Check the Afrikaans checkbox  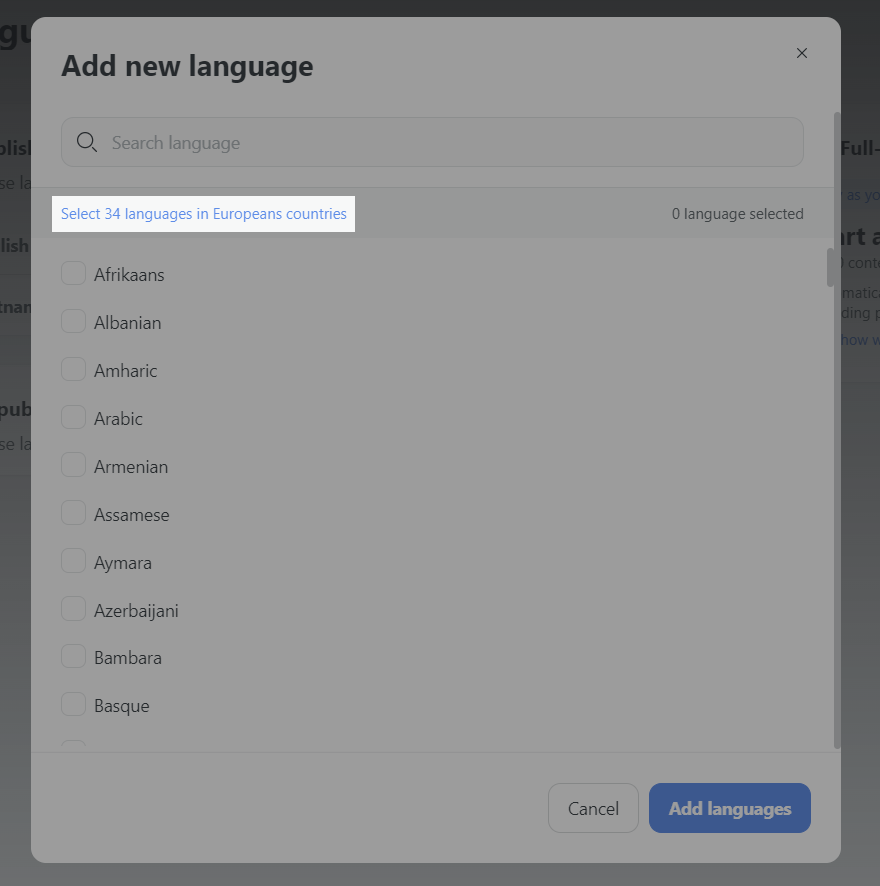[74, 273]
